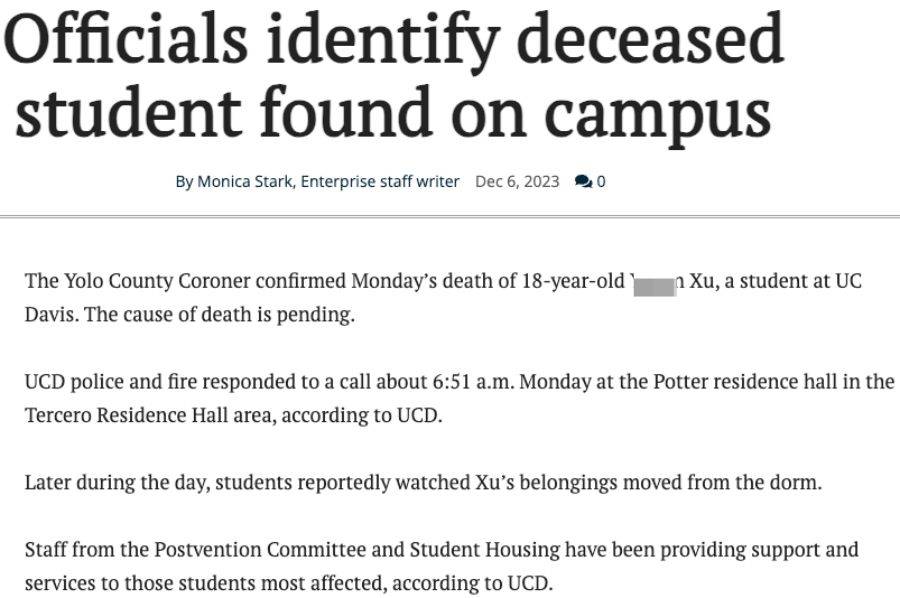Viewport: 900px width, 598px height.
Task: Click the sentence 'The cause of death is pending.'
Action: 220,314
